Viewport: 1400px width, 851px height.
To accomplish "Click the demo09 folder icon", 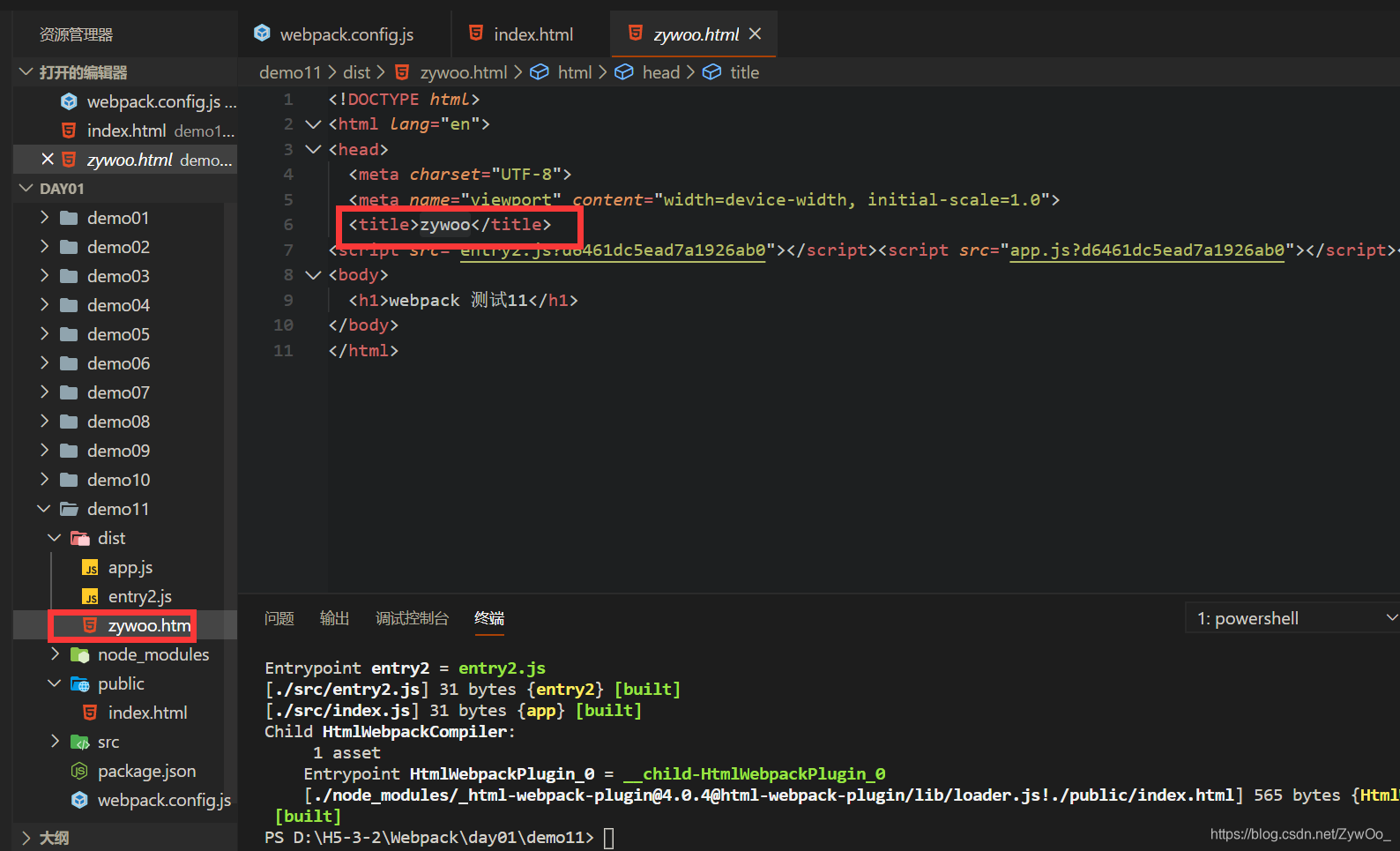I will (69, 451).
